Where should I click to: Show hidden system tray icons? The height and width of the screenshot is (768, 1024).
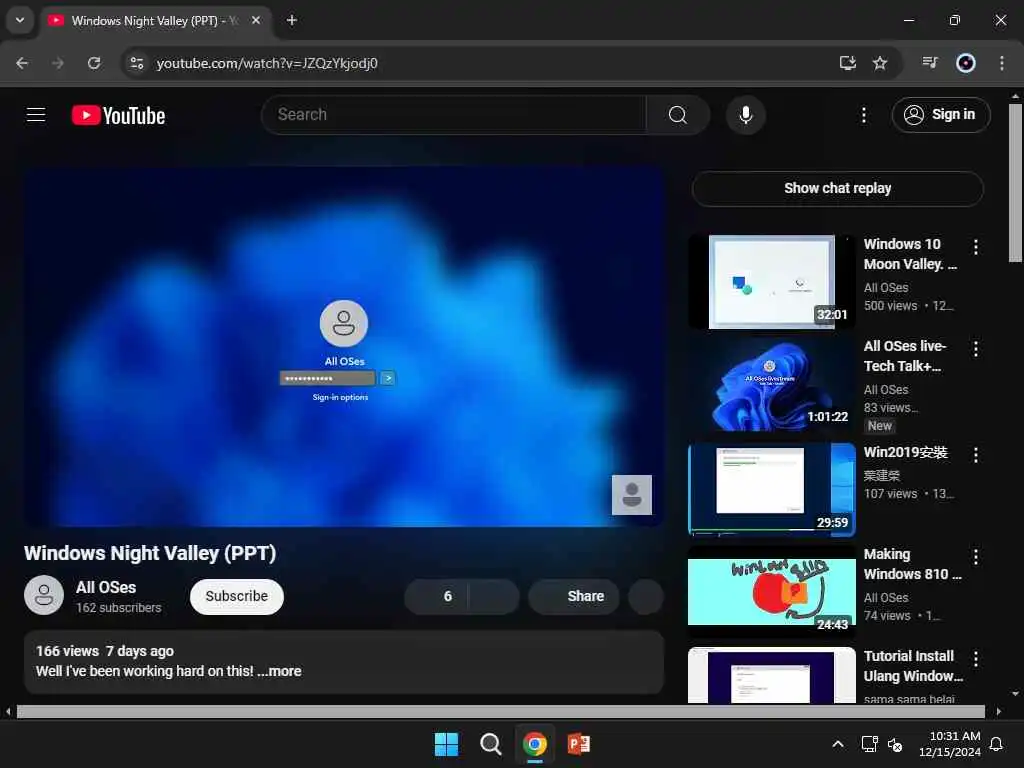tap(838, 744)
